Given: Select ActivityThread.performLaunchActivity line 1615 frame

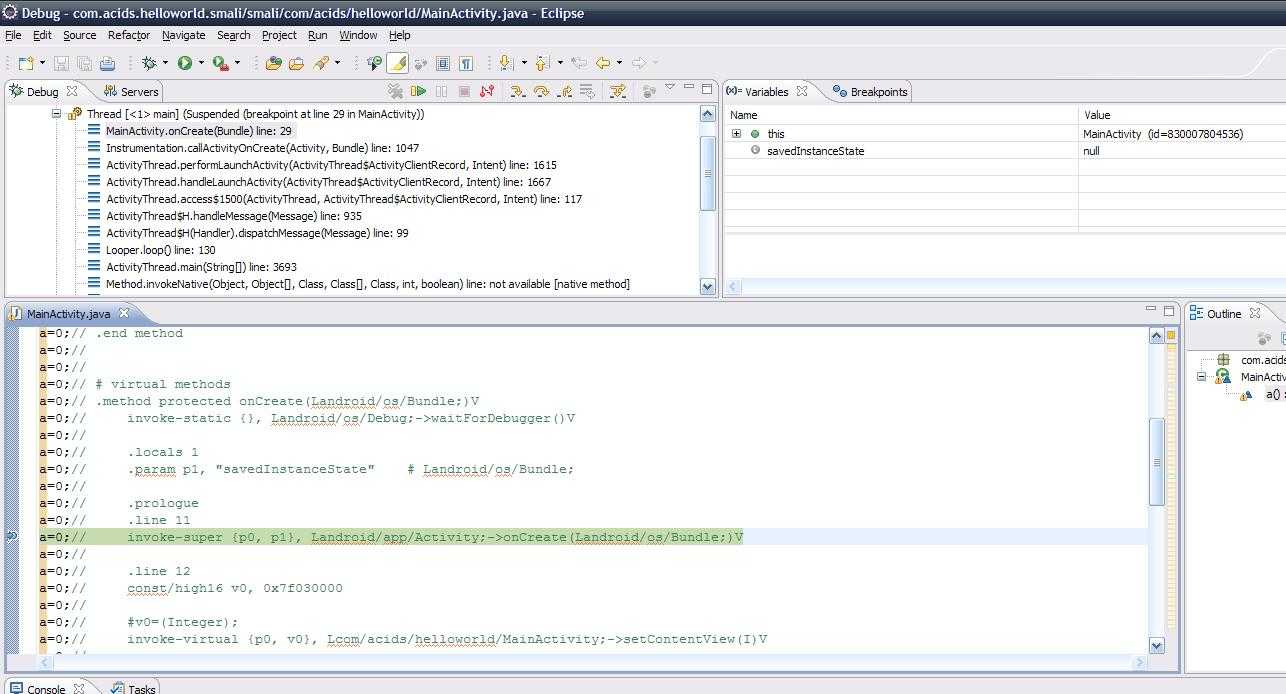Looking at the screenshot, I should (x=331, y=165).
